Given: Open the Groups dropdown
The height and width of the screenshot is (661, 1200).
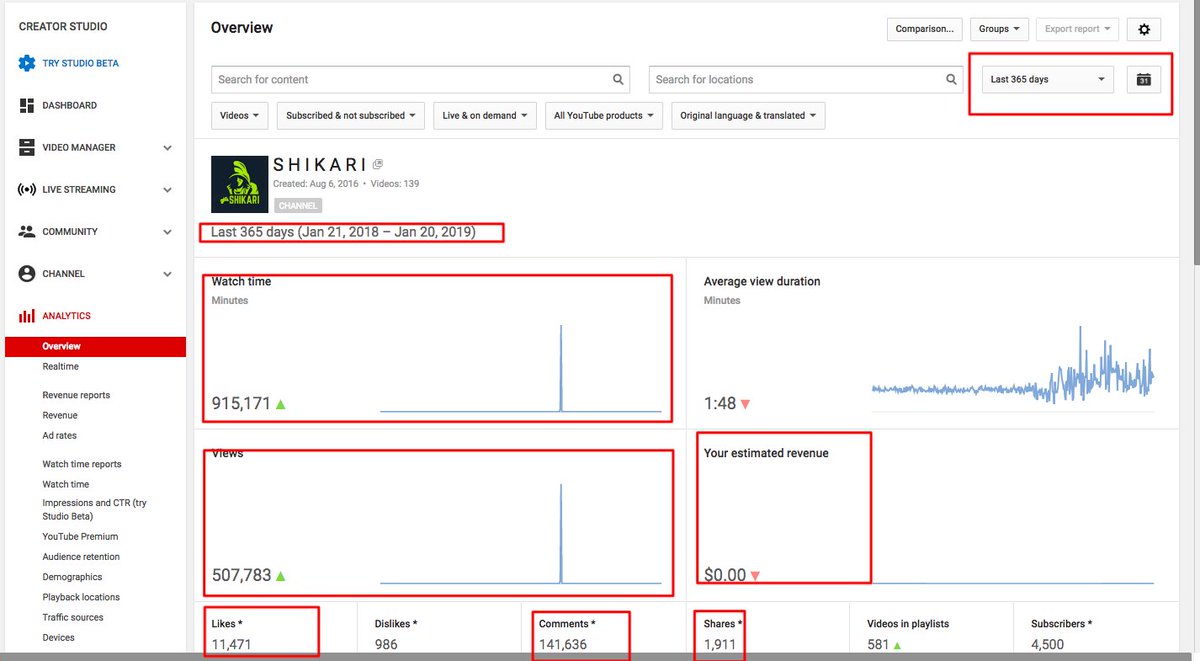Looking at the screenshot, I should pyautogui.click(x=1000, y=29).
